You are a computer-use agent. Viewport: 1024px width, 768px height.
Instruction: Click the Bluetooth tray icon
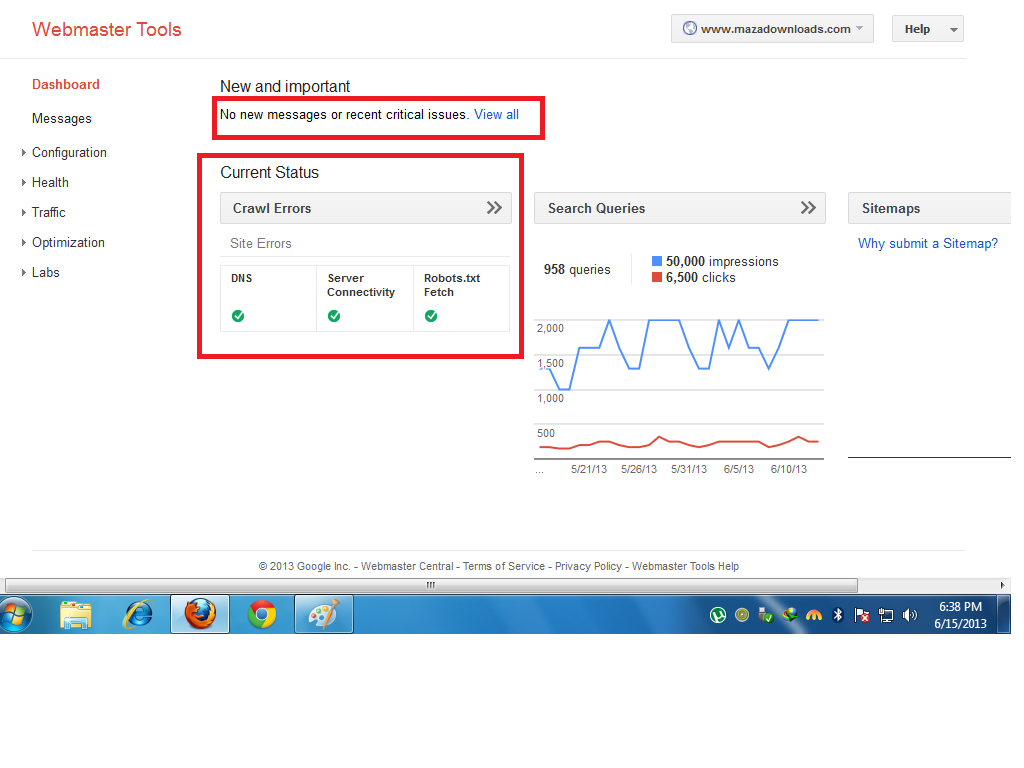[x=838, y=615]
